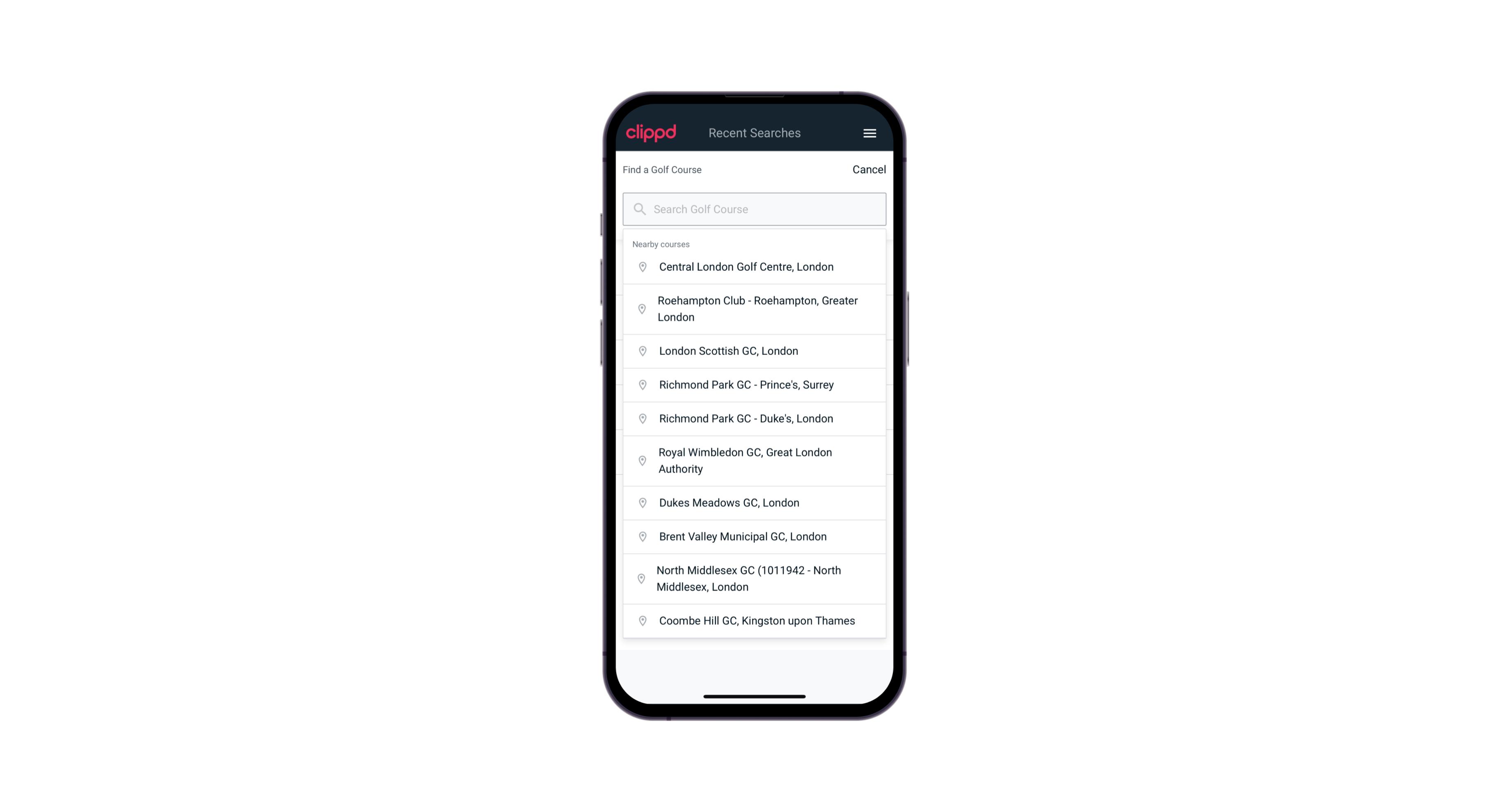Click the clippd logo icon

point(651,133)
